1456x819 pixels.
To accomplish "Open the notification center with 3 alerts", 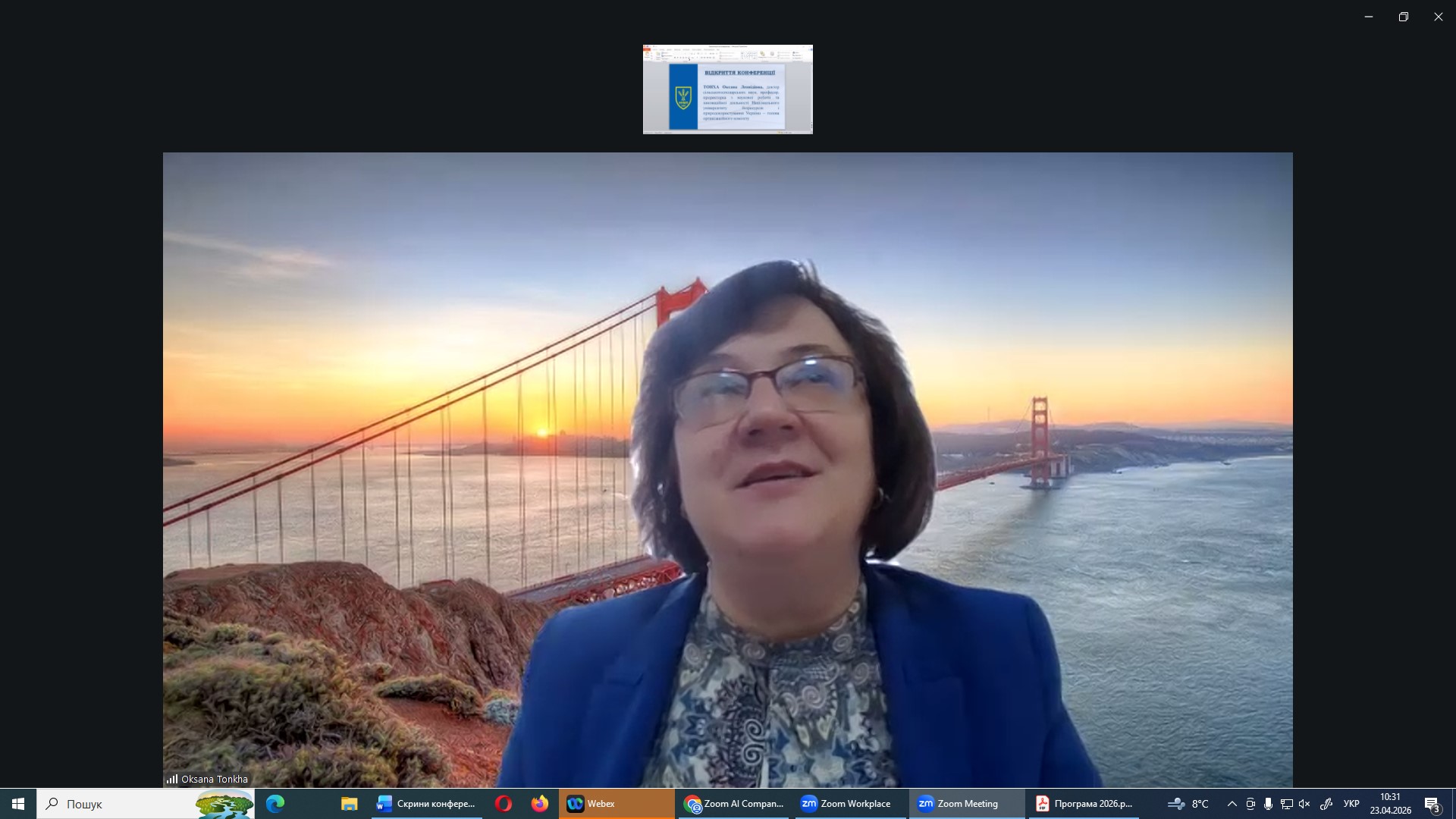I will tap(1432, 804).
